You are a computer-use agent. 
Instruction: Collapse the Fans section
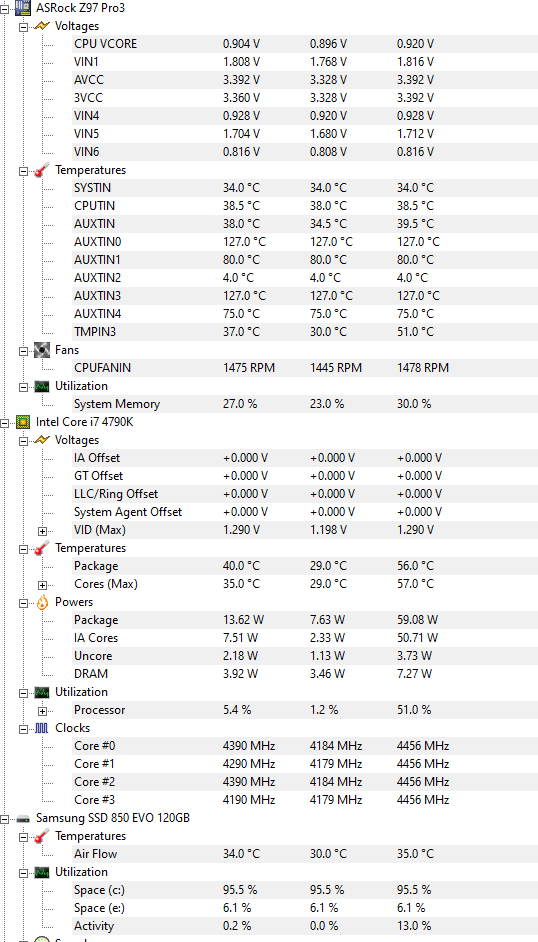(x=23, y=350)
